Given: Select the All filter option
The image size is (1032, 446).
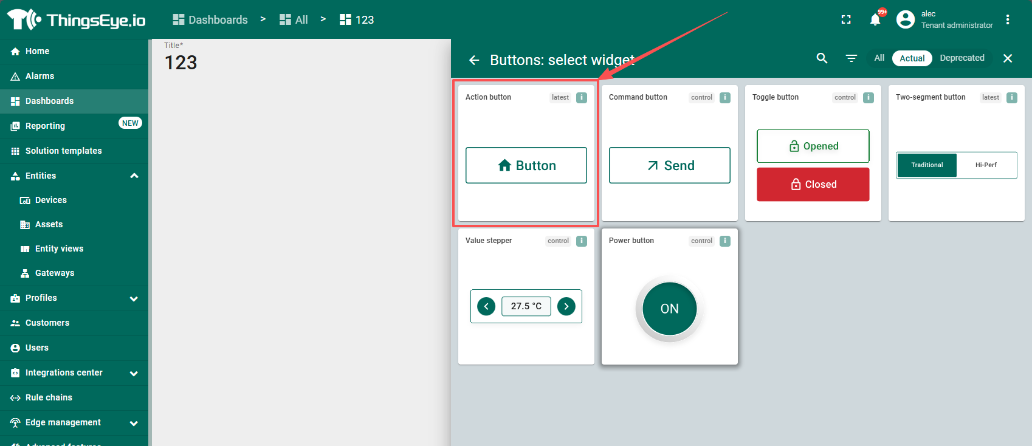Looking at the screenshot, I should [x=879, y=58].
